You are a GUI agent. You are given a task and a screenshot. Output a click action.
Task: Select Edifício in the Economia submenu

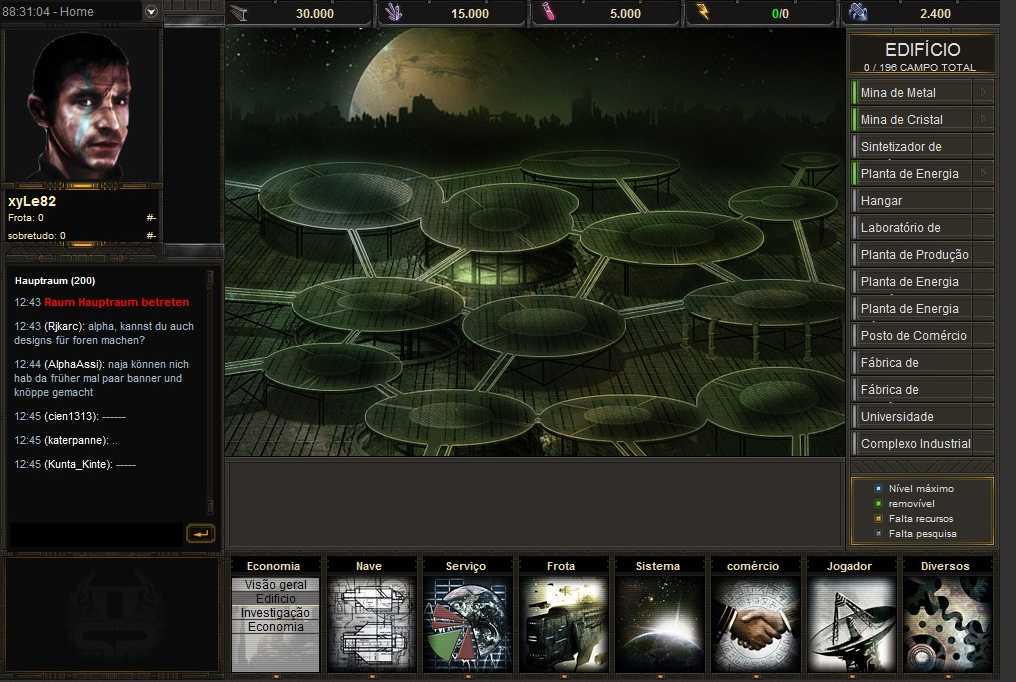click(275, 599)
